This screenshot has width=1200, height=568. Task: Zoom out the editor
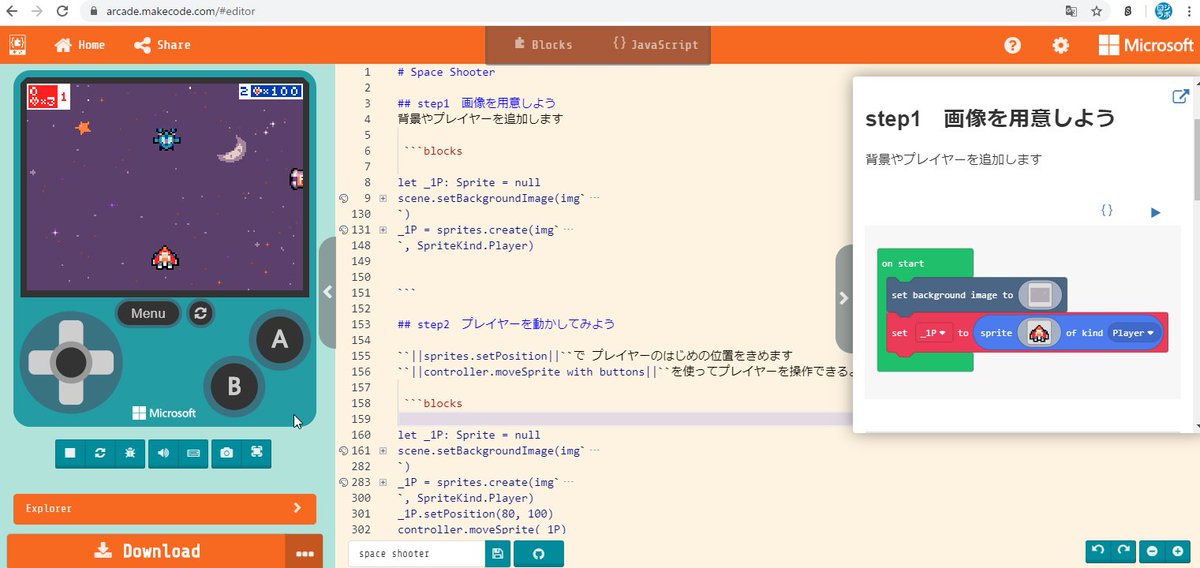pyautogui.click(x=1153, y=550)
